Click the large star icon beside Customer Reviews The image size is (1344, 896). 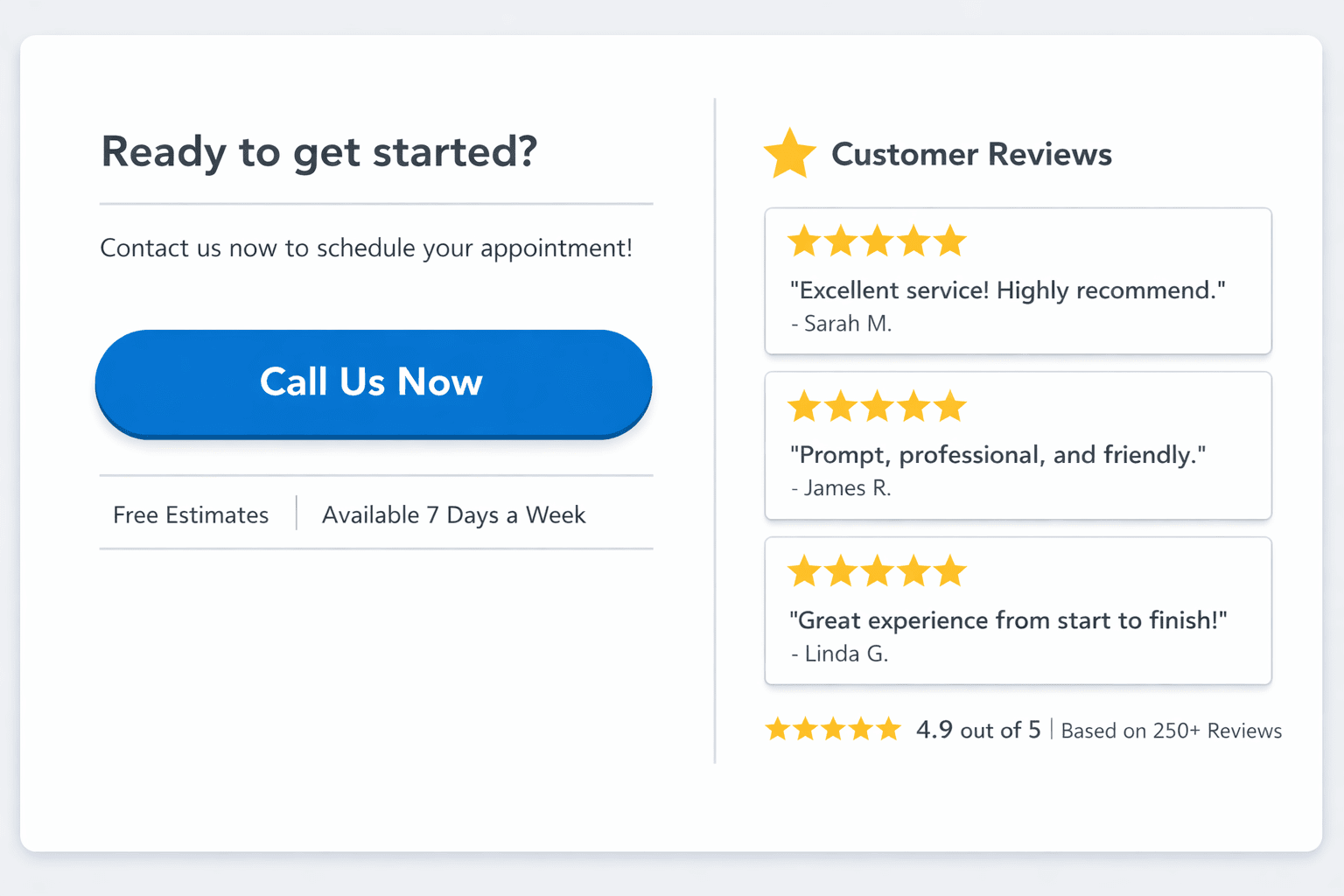point(788,153)
